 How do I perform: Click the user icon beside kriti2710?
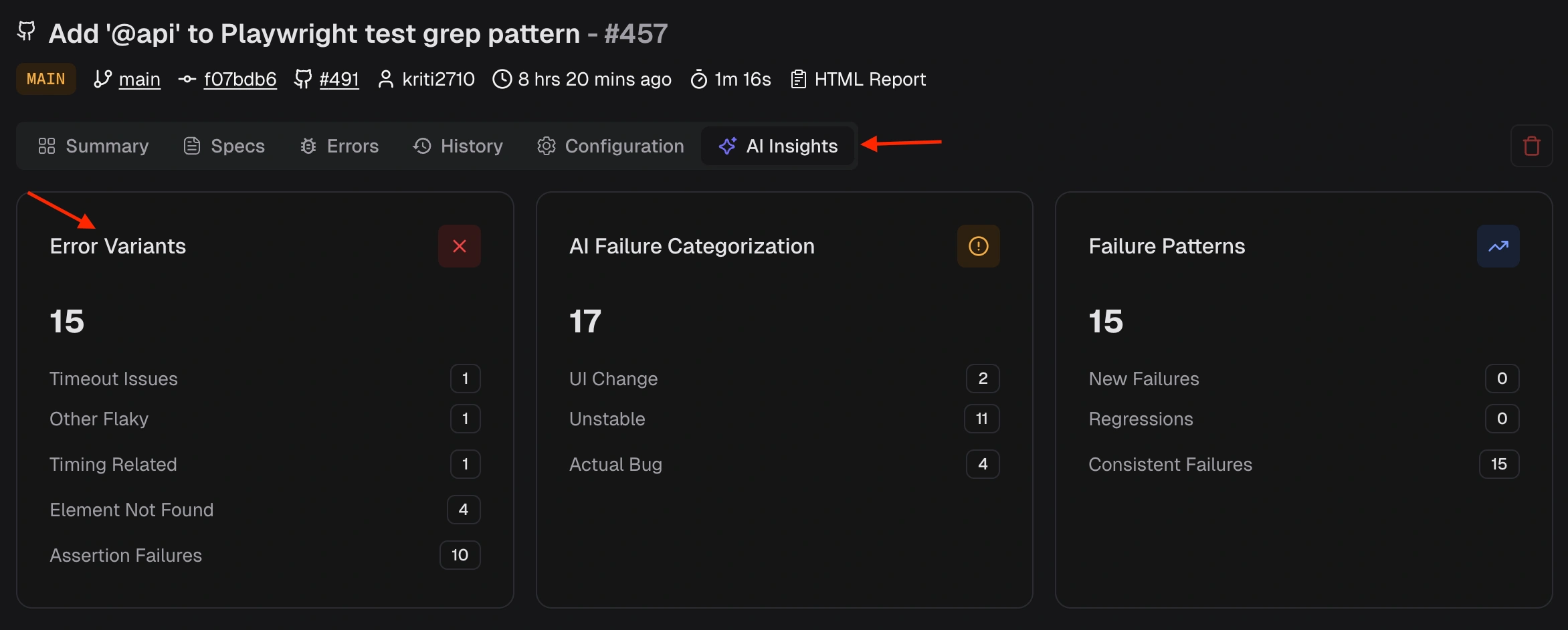click(x=386, y=79)
